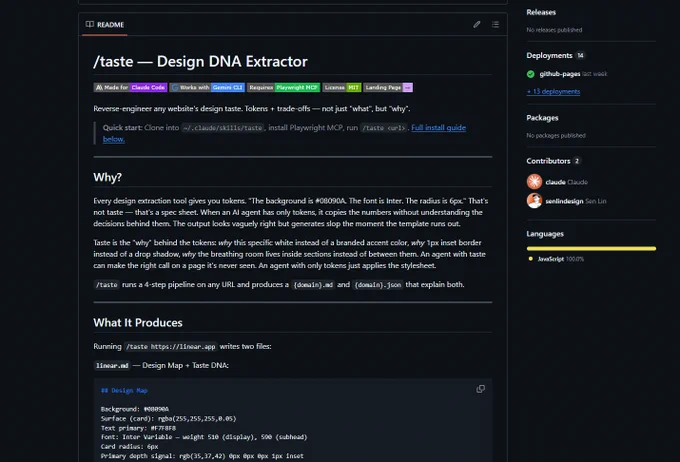Click the Works with Gemini CLI badge

tap(207, 88)
